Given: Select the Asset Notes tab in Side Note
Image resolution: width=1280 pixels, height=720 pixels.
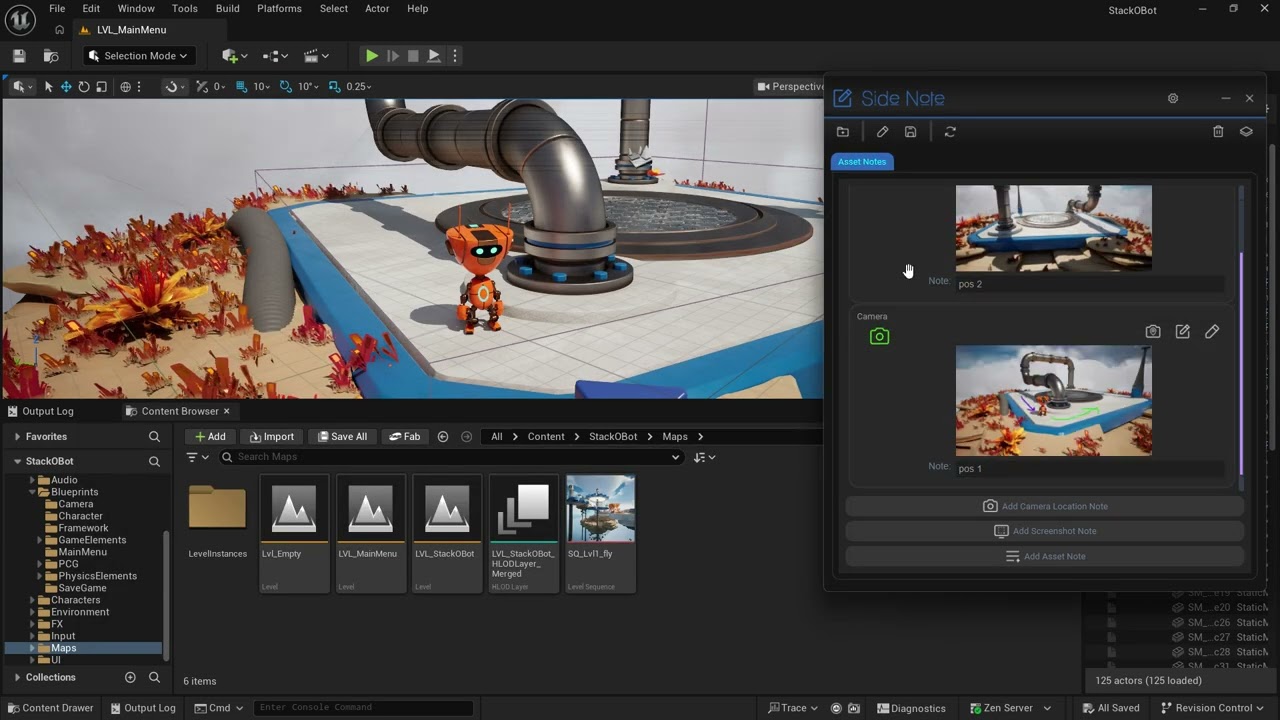Looking at the screenshot, I should pyautogui.click(x=862, y=162).
